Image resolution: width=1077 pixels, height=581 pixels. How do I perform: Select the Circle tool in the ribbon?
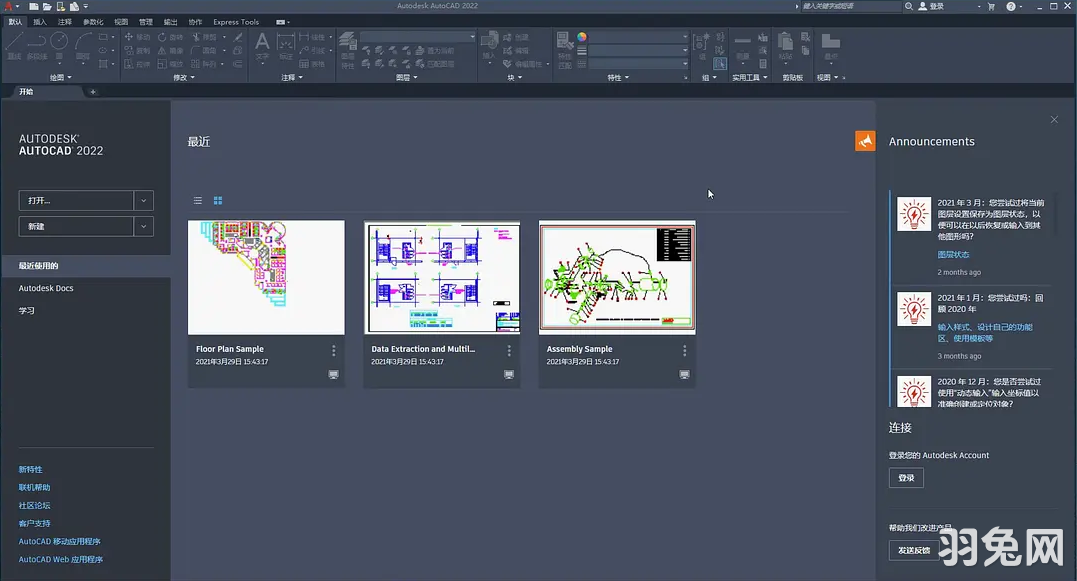click(x=59, y=42)
